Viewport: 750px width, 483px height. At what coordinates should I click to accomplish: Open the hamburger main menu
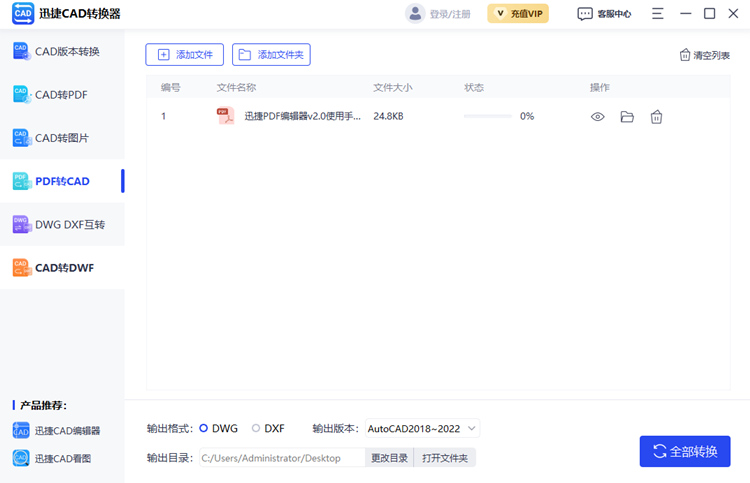click(x=658, y=13)
